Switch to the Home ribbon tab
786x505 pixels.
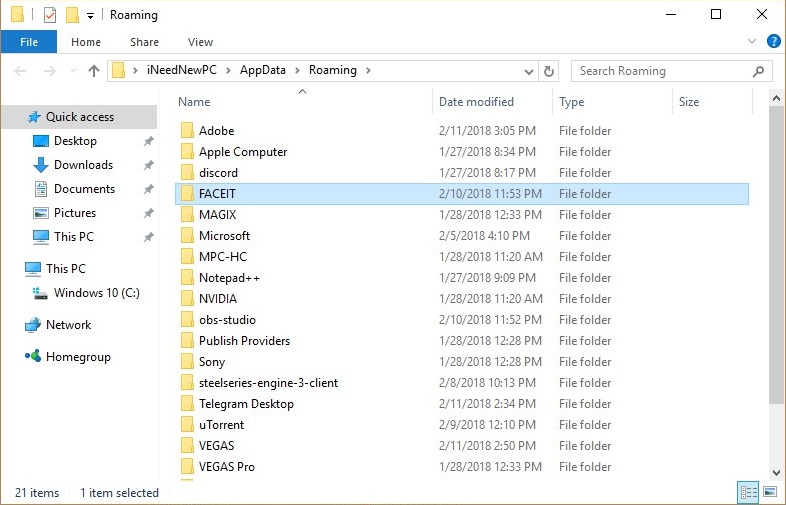tap(86, 42)
